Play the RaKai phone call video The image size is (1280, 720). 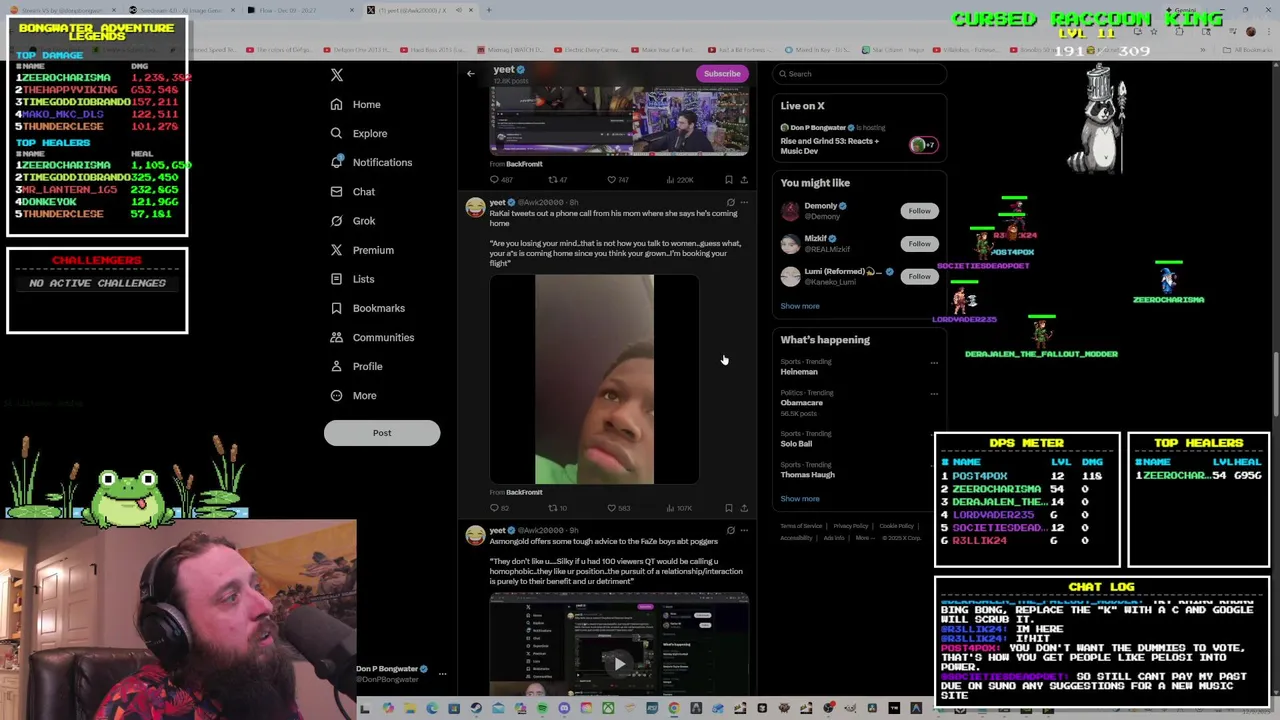pyautogui.click(x=594, y=380)
